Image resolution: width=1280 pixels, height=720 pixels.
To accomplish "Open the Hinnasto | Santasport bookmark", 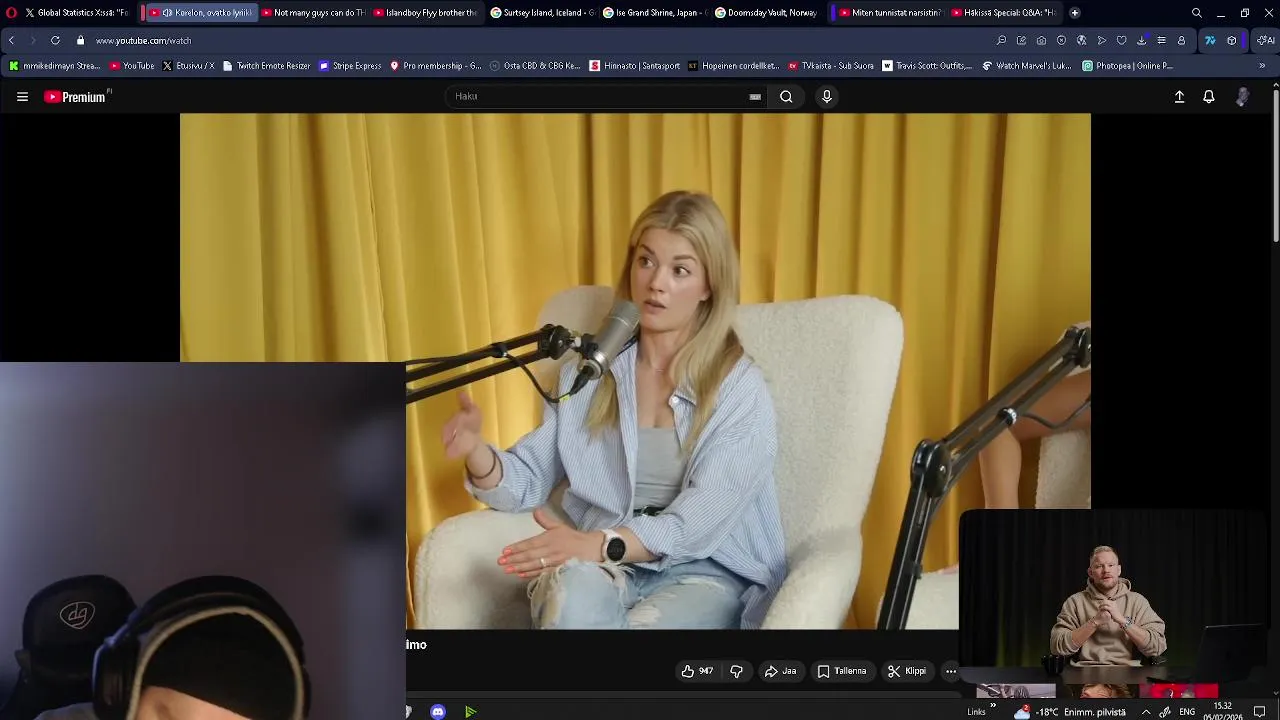I will (635, 66).
